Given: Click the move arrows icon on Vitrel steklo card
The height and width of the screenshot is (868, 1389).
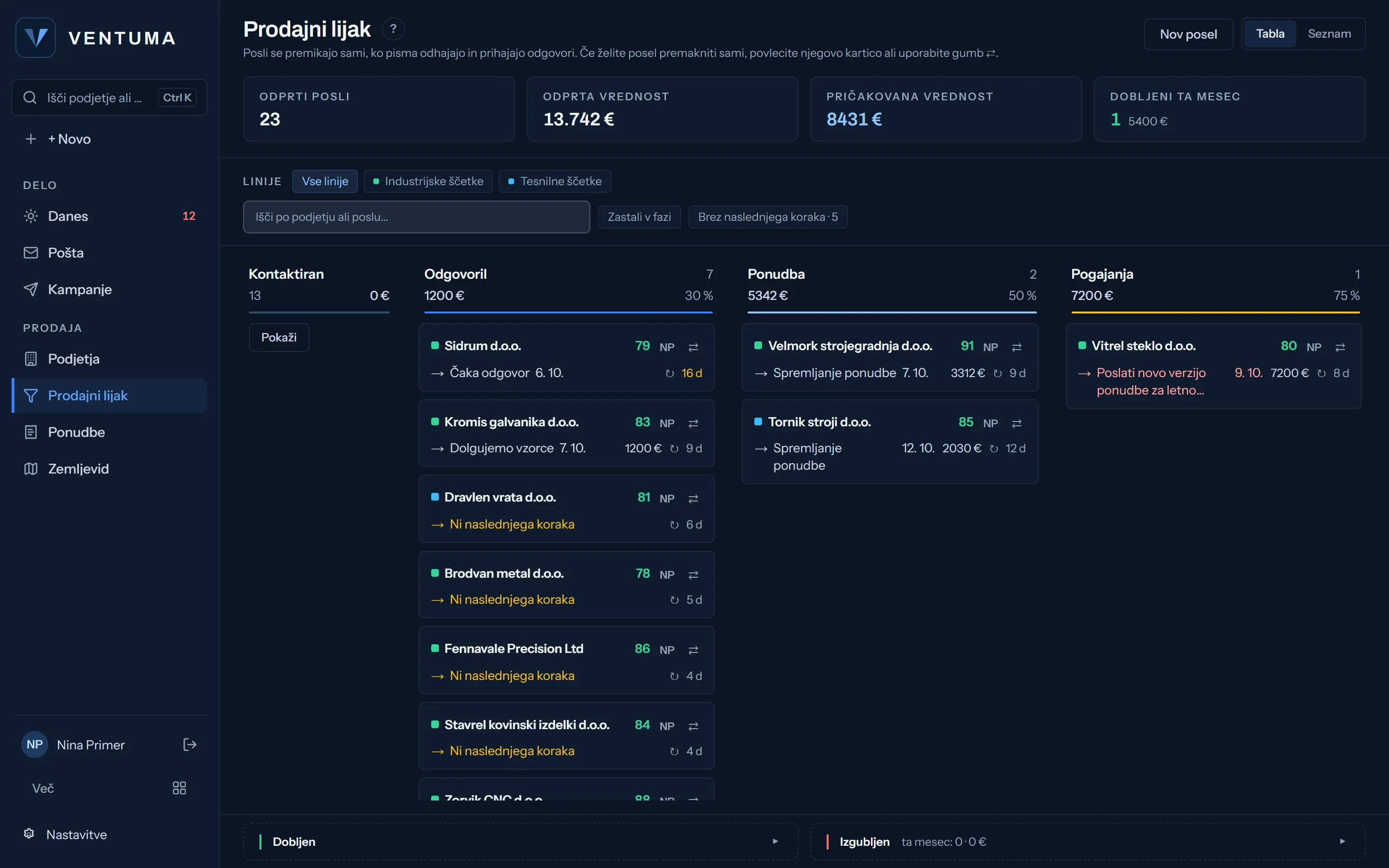Looking at the screenshot, I should coord(1340,347).
